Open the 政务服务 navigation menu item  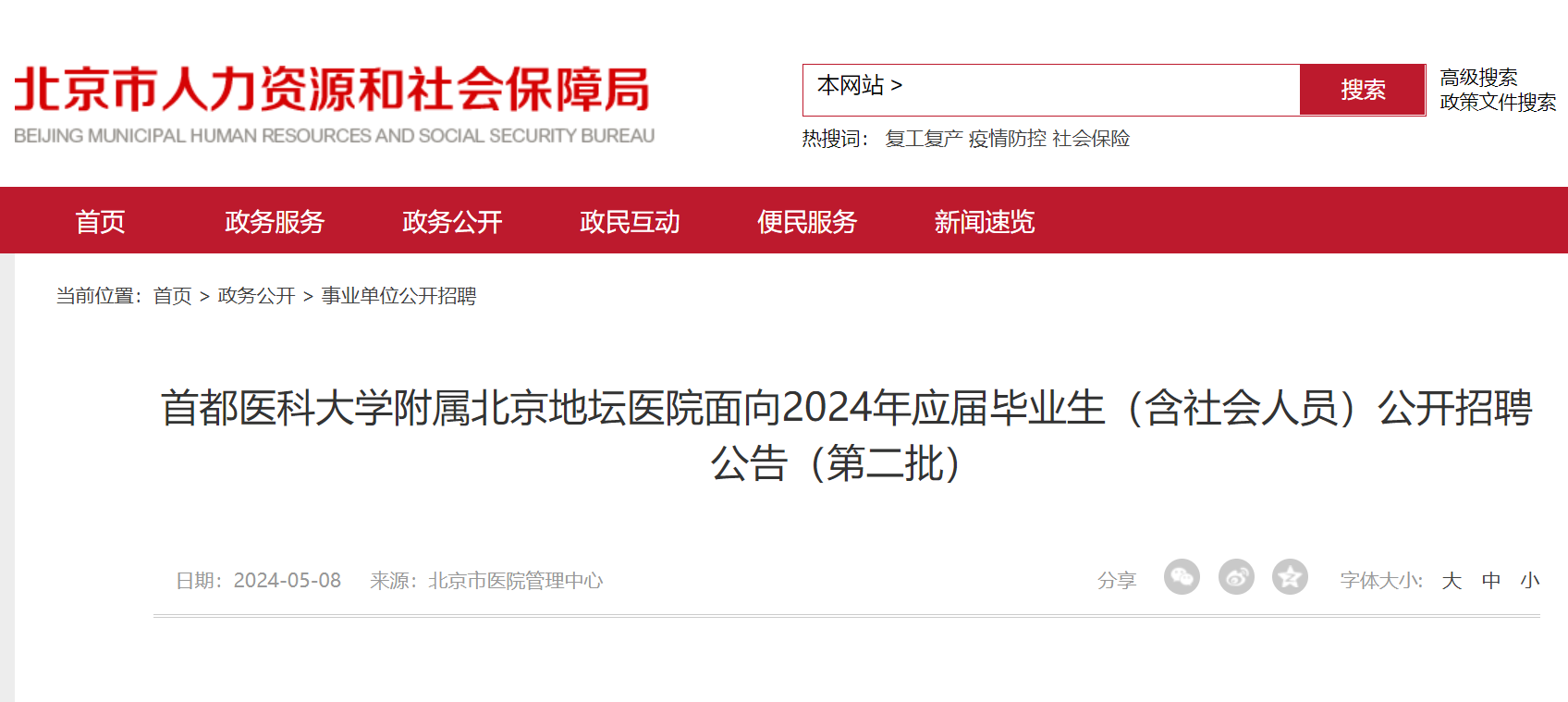point(275,222)
